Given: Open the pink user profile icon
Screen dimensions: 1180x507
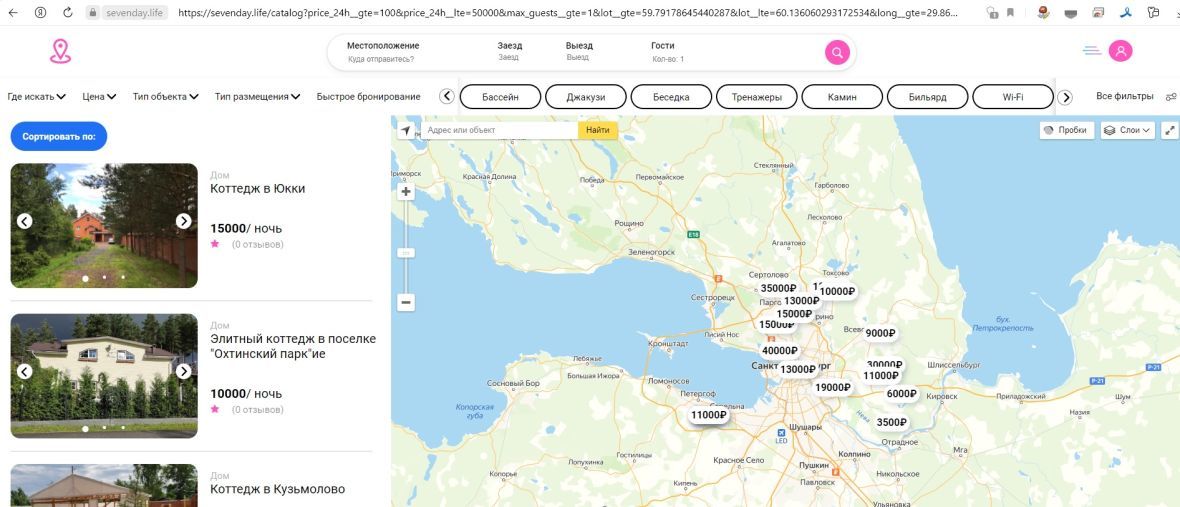Looking at the screenshot, I should pyautogui.click(x=1120, y=51).
